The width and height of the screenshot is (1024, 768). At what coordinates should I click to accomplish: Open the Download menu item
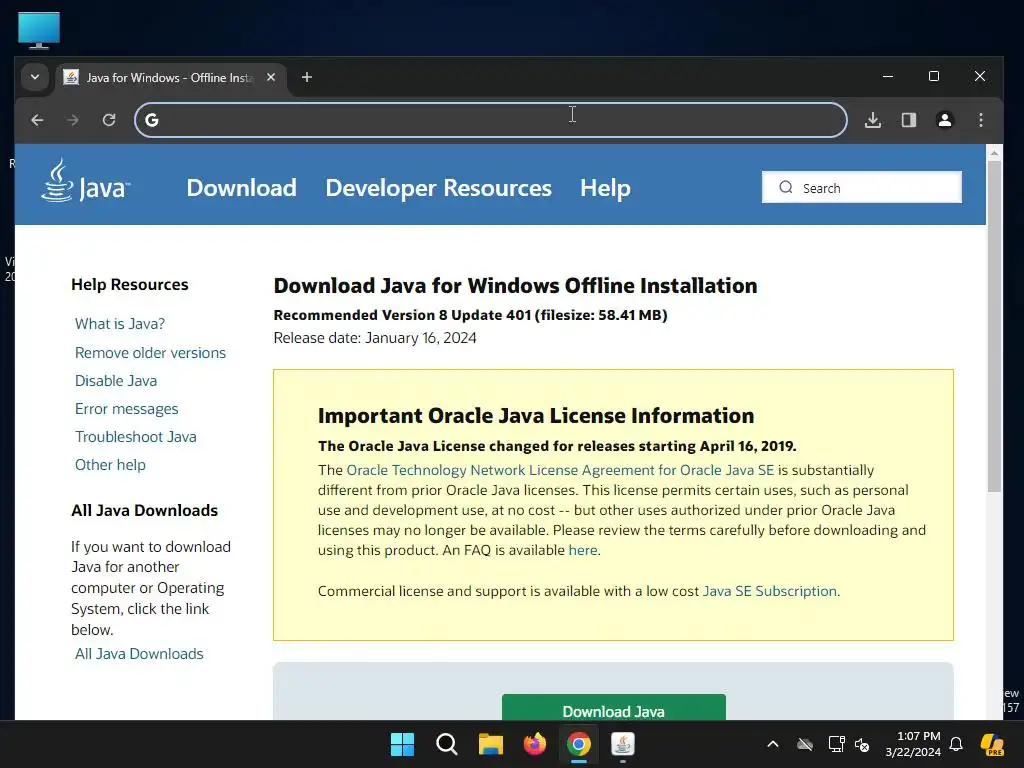(x=242, y=188)
